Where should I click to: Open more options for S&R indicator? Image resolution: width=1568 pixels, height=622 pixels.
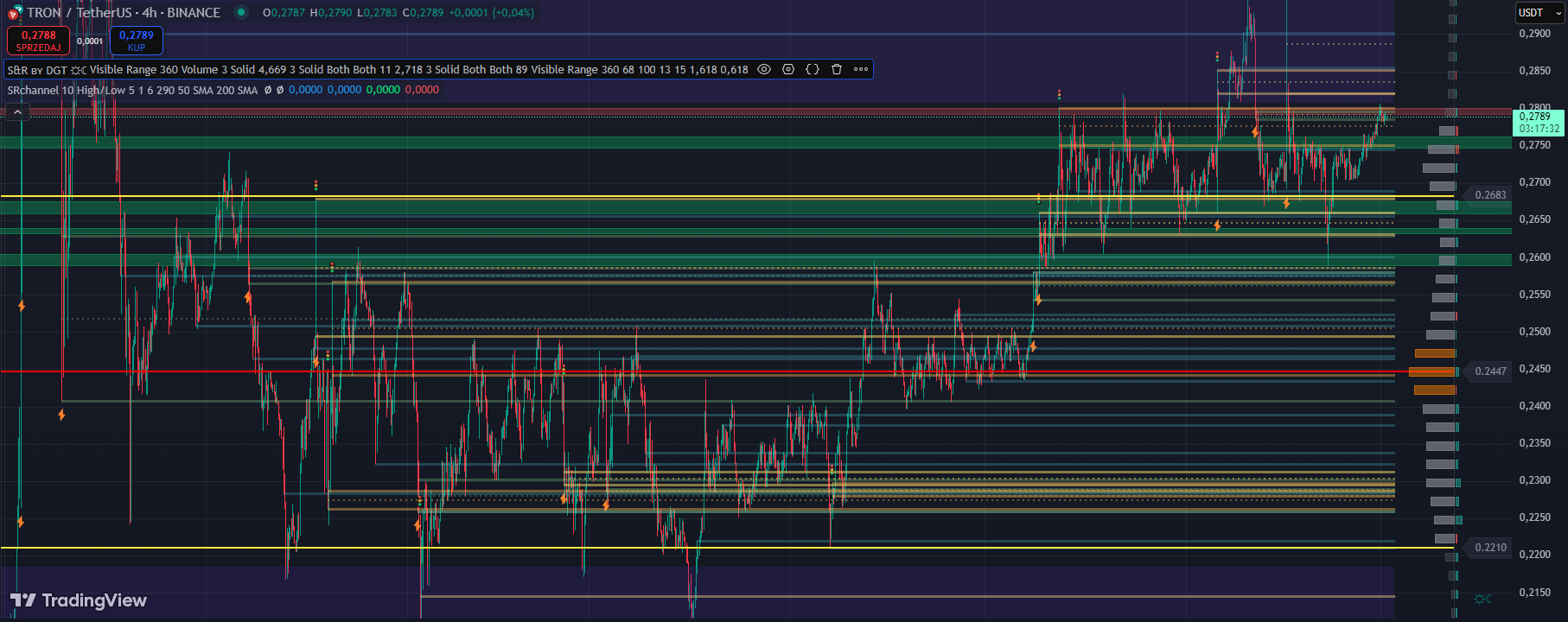[861, 69]
